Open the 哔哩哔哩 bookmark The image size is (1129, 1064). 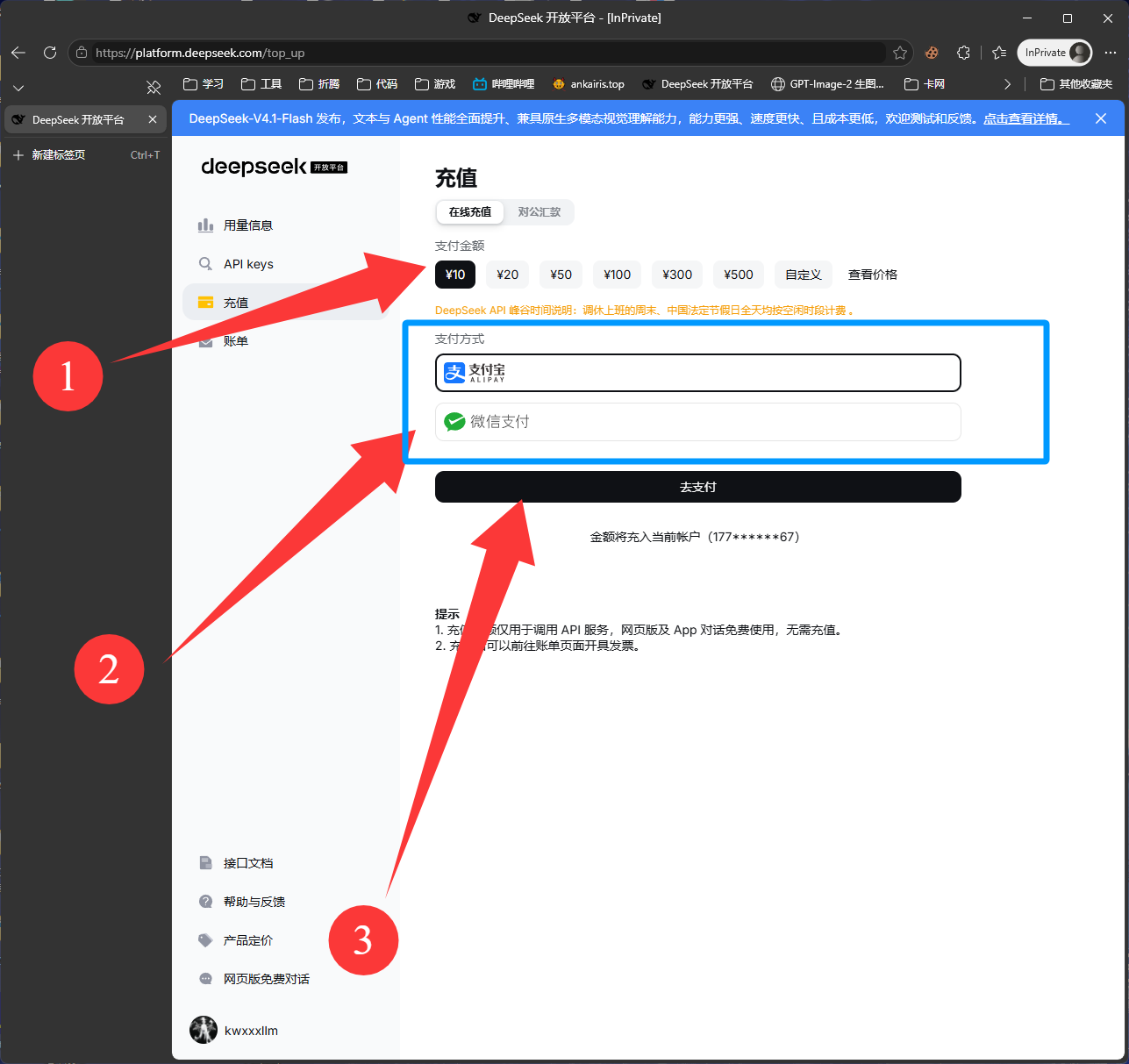point(504,84)
